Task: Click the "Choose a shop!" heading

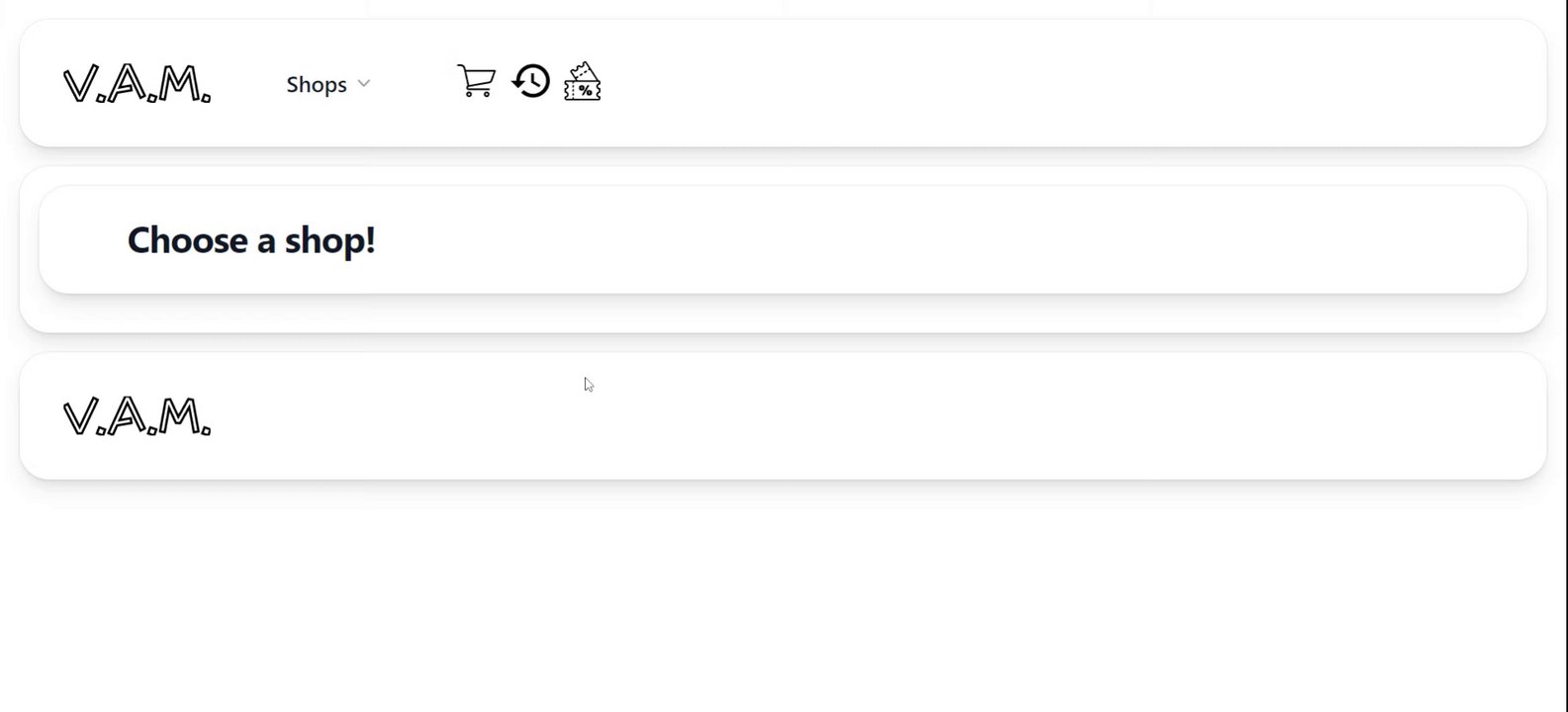Action: [x=251, y=240]
